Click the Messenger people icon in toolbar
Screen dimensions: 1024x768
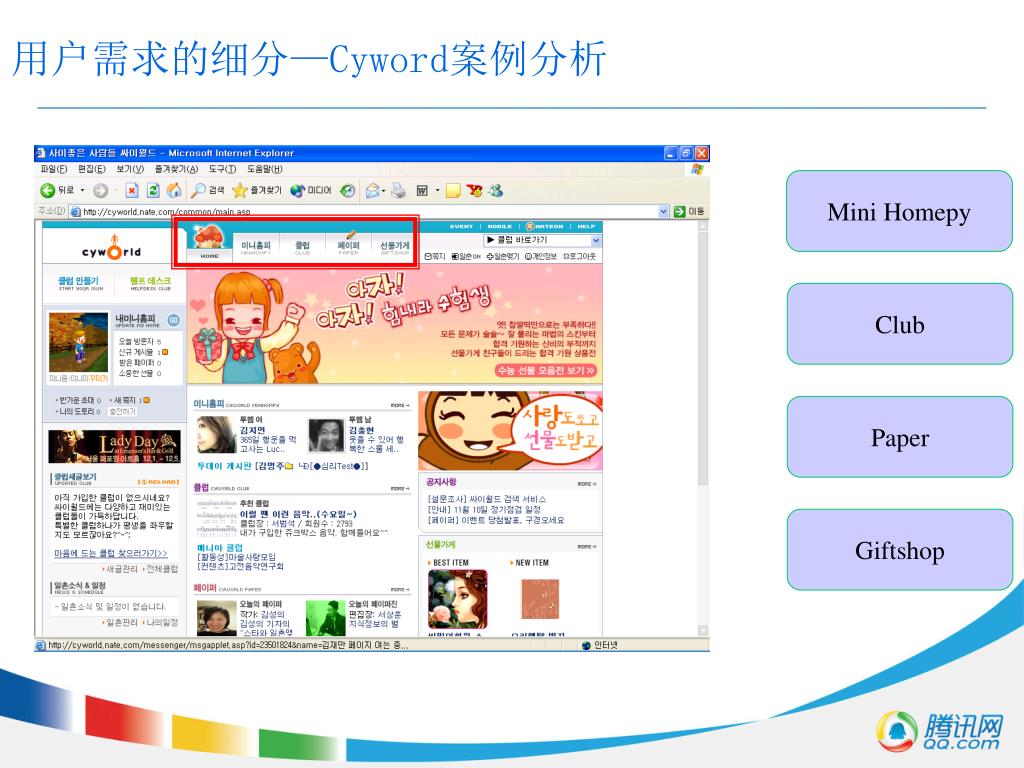pos(496,190)
